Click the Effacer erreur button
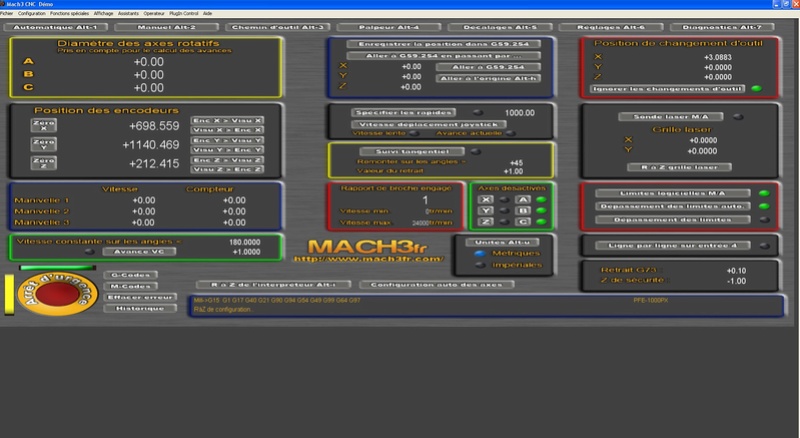800x438 pixels. pyautogui.click(x=140, y=297)
